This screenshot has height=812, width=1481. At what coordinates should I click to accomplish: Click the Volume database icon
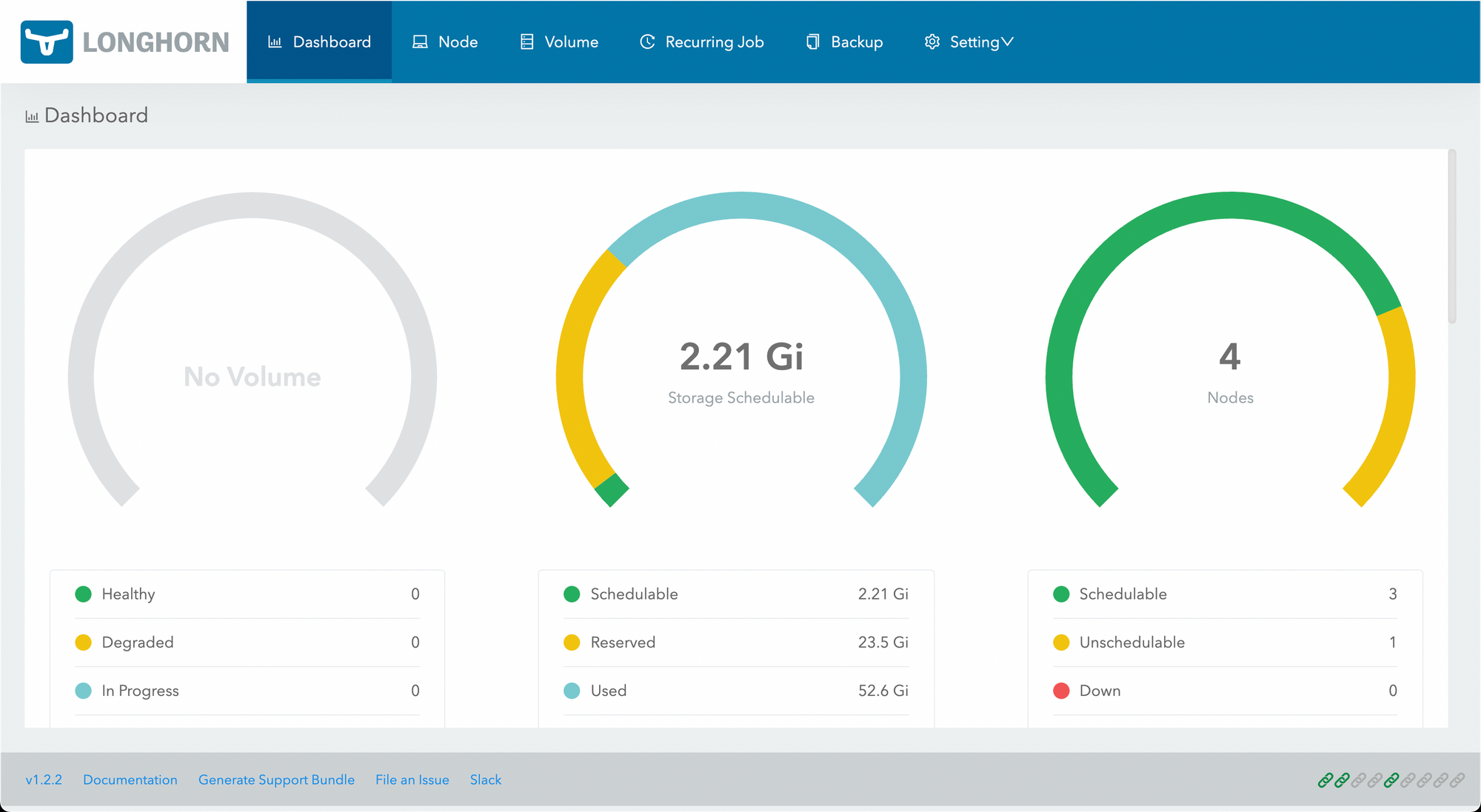click(526, 42)
